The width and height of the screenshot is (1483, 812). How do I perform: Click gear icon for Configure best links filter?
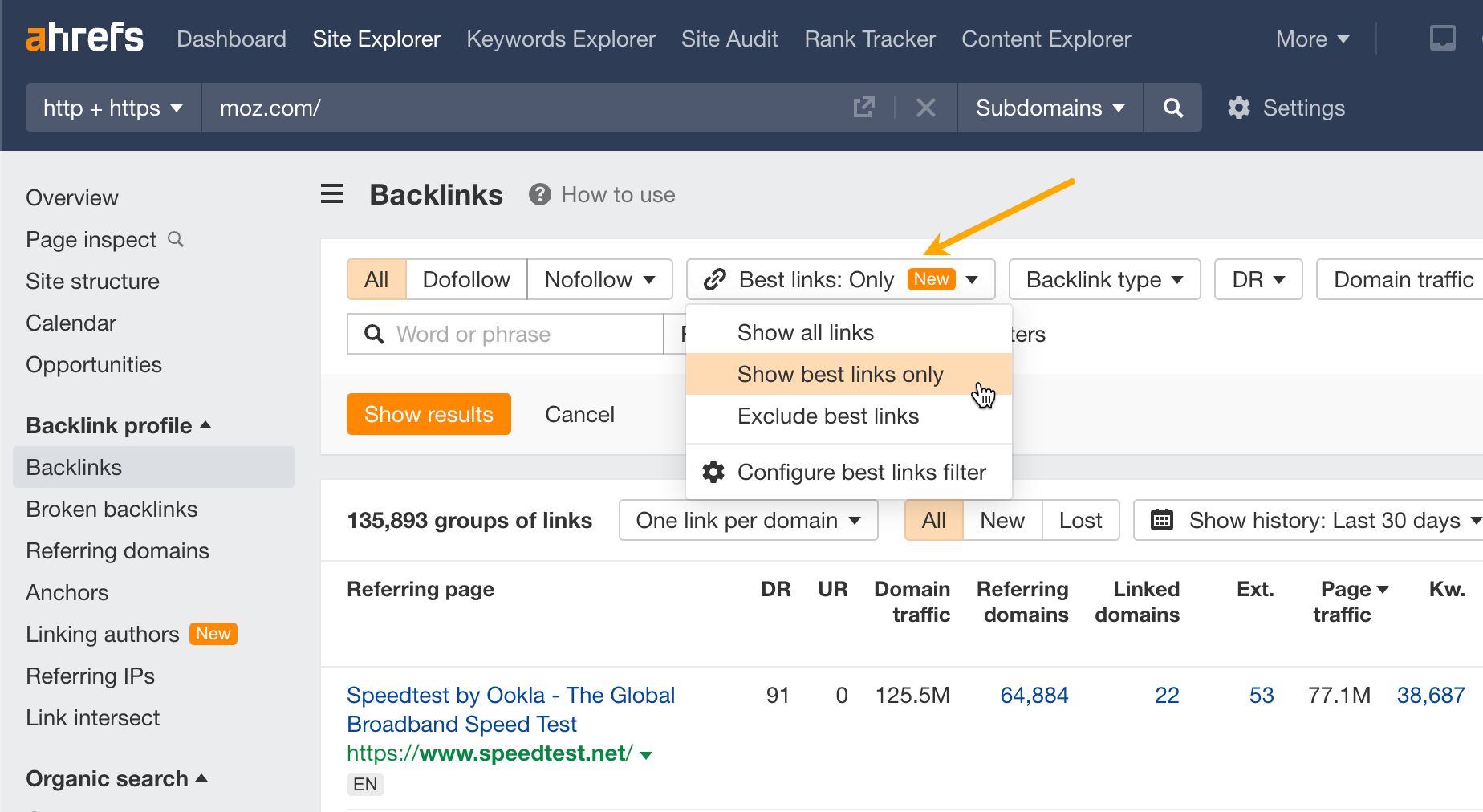click(x=713, y=472)
